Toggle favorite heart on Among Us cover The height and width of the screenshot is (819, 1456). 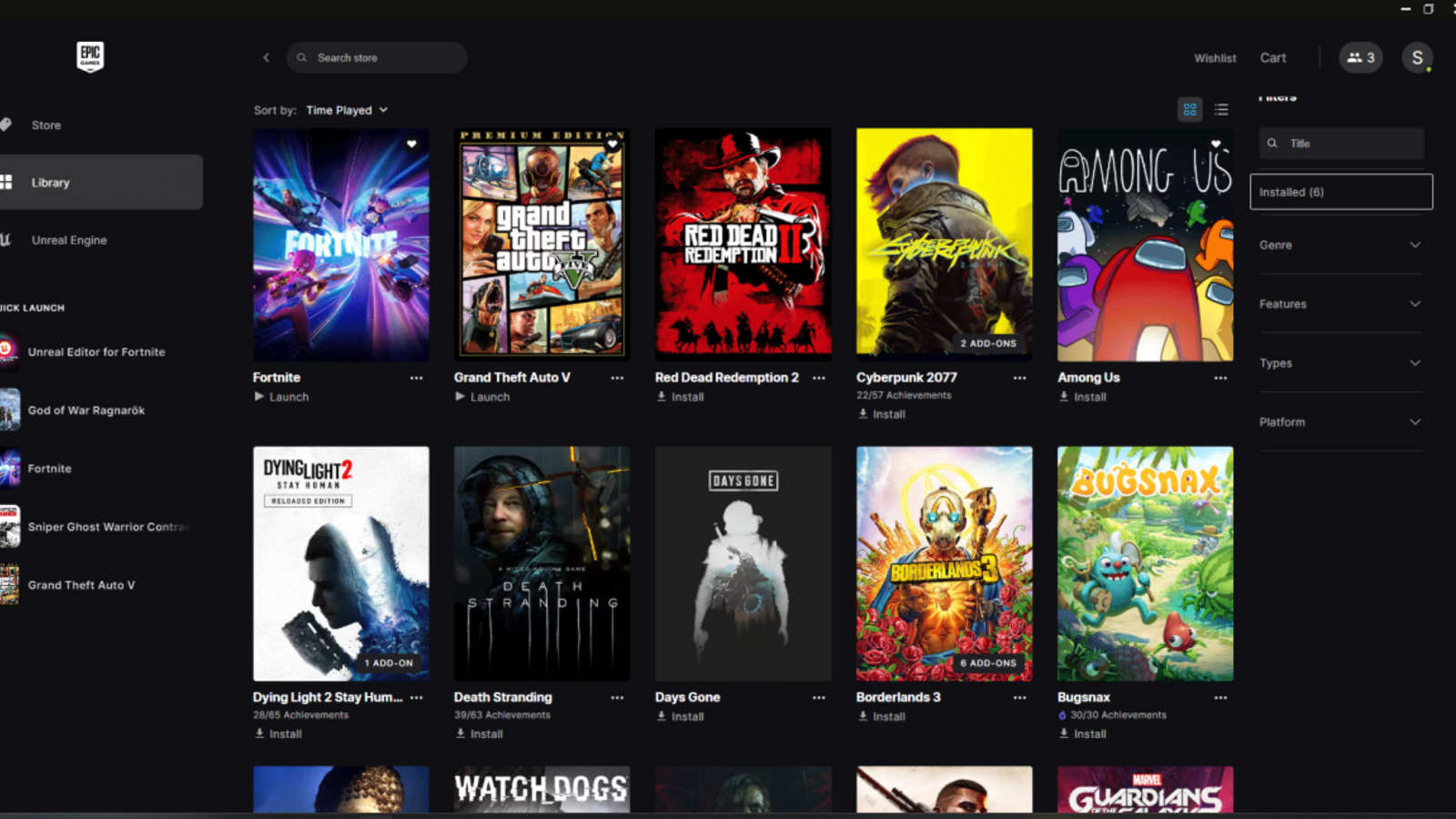1216,144
